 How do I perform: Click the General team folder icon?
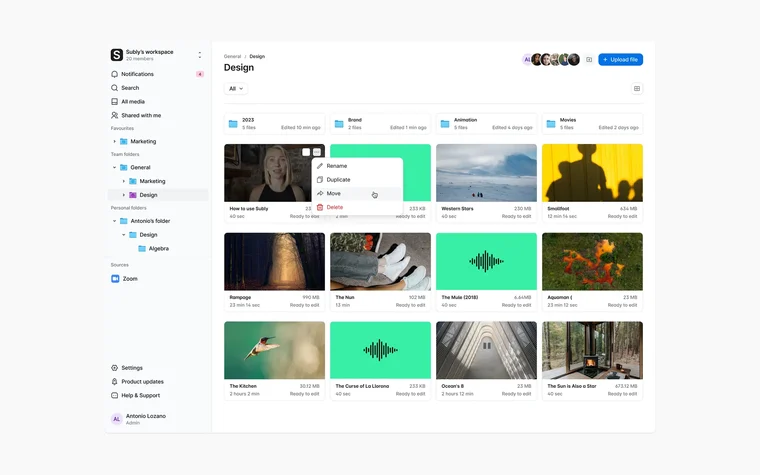(124, 167)
